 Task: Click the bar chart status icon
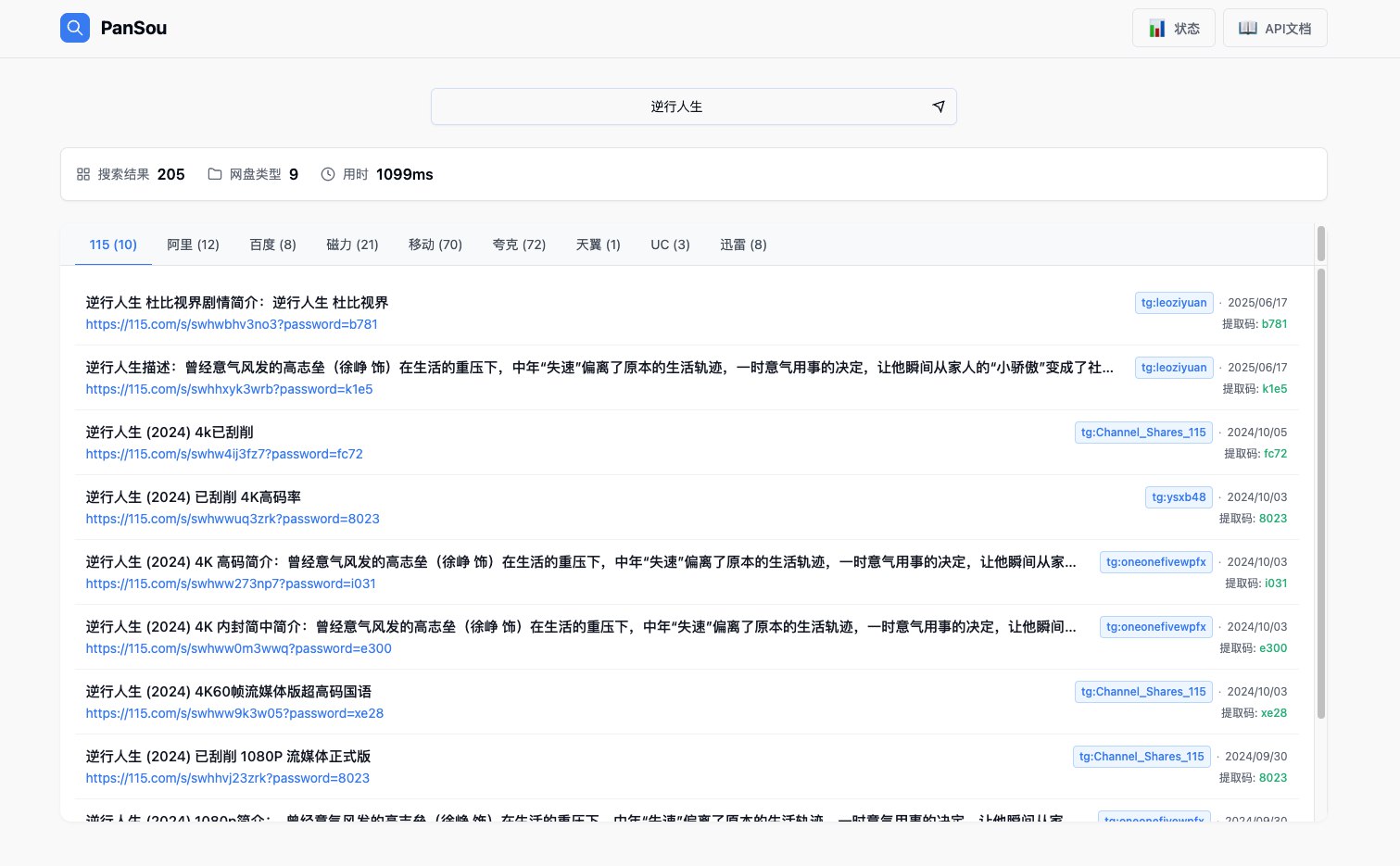[x=1156, y=29]
